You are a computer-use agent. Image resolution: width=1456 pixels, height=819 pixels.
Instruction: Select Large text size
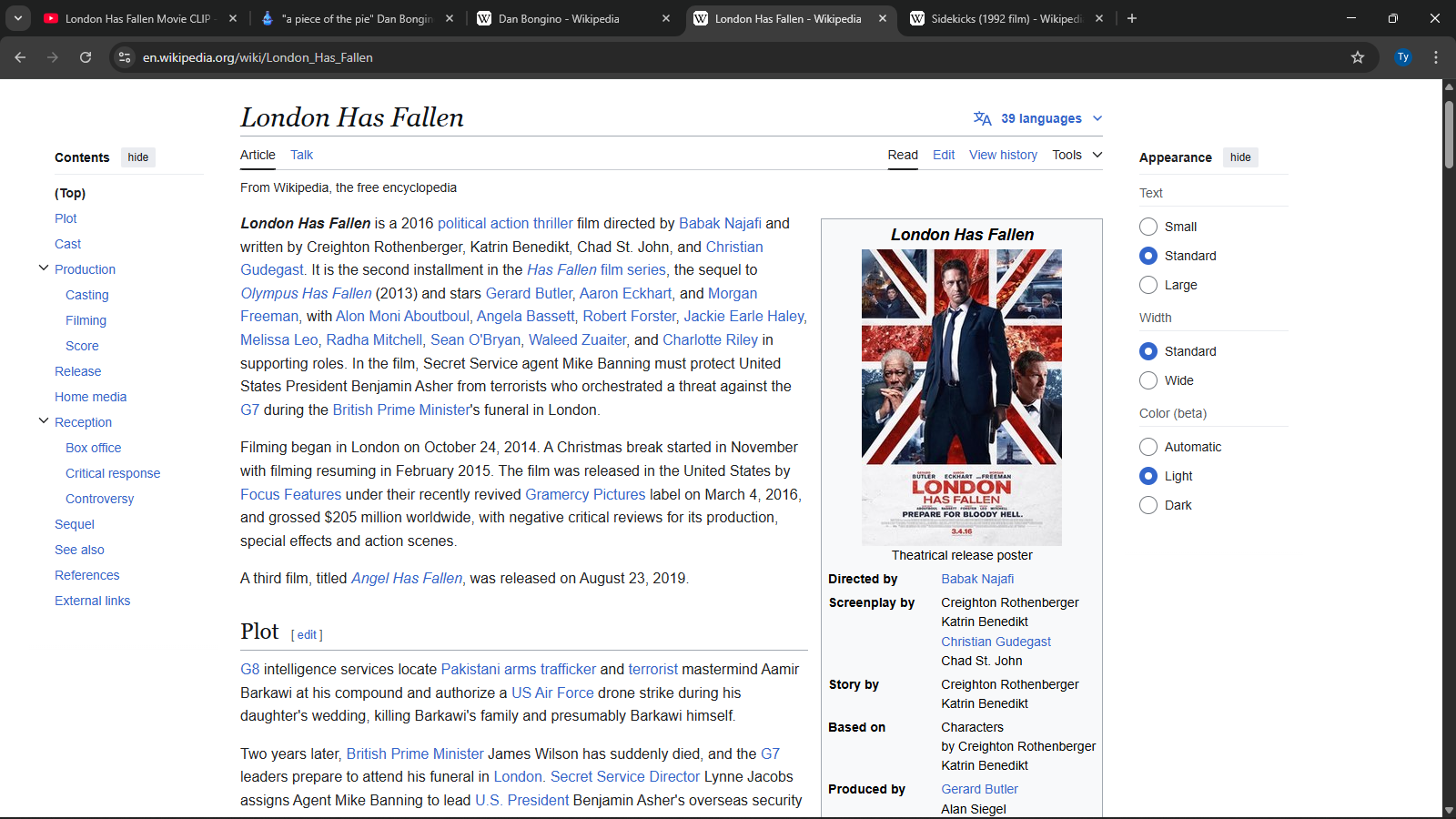[x=1148, y=285]
